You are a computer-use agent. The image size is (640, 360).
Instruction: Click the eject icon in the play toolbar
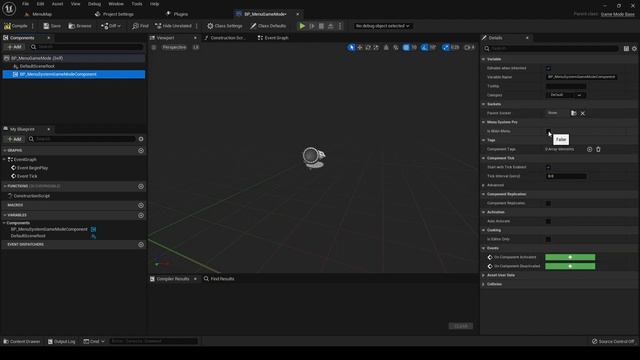[331, 26]
